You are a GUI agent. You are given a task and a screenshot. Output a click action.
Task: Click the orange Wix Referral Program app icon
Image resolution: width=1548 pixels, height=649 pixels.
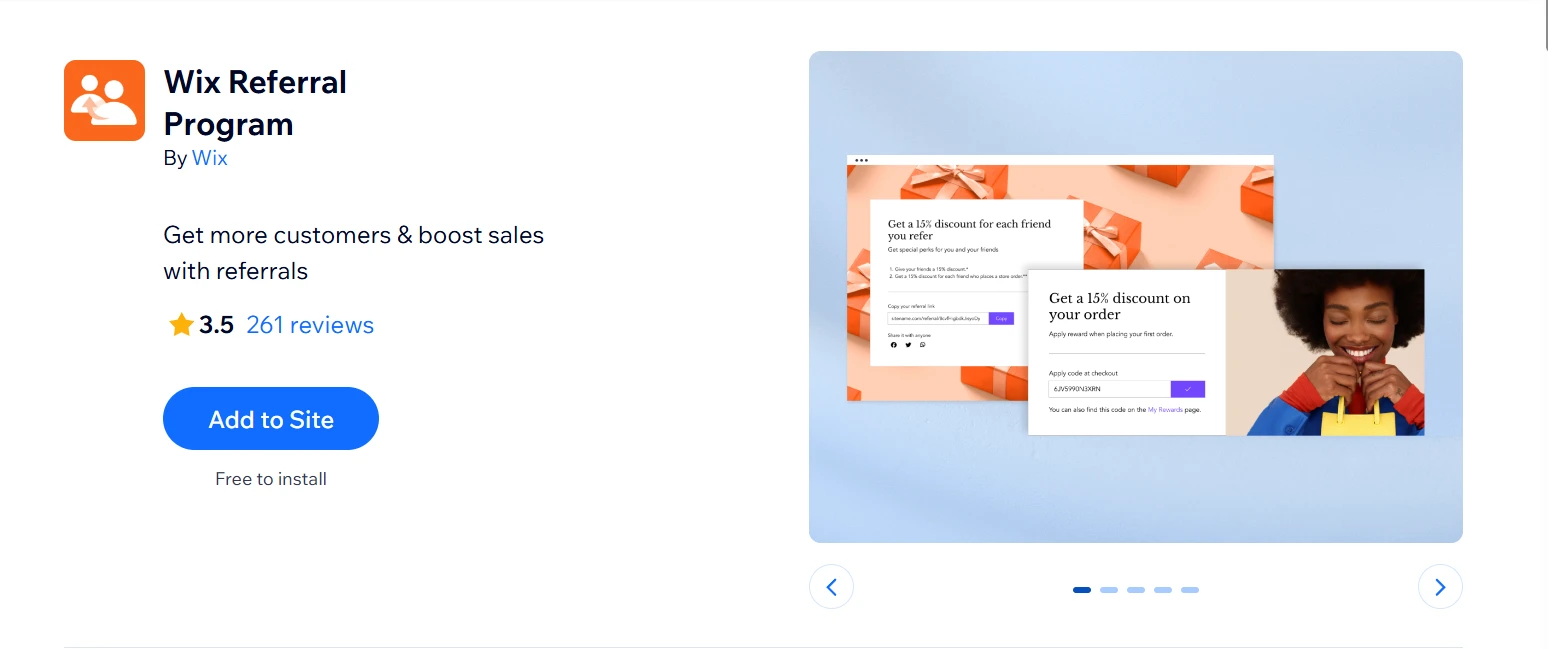[104, 100]
